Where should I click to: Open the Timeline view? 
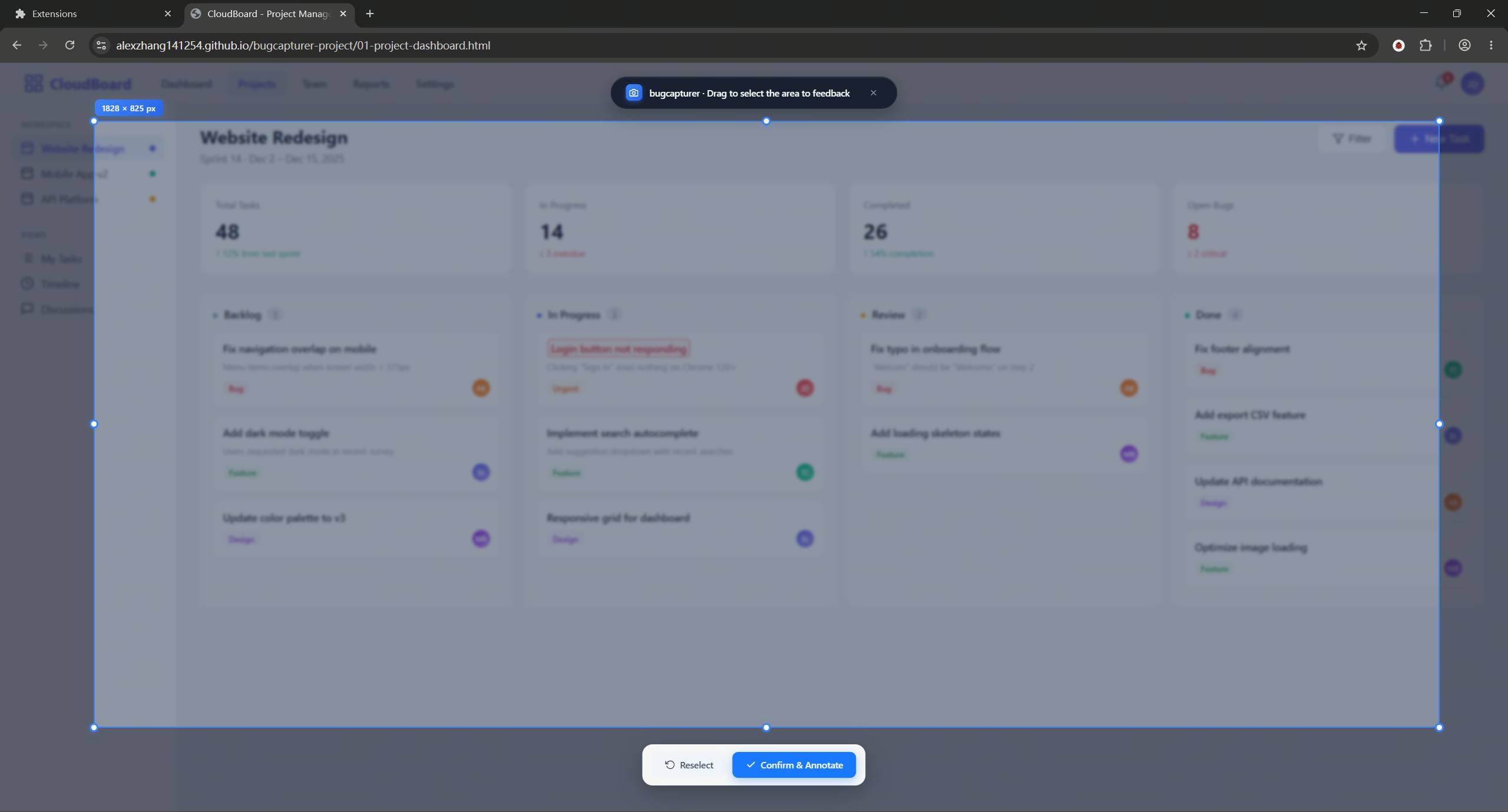pyautogui.click(x=88, y=284)
